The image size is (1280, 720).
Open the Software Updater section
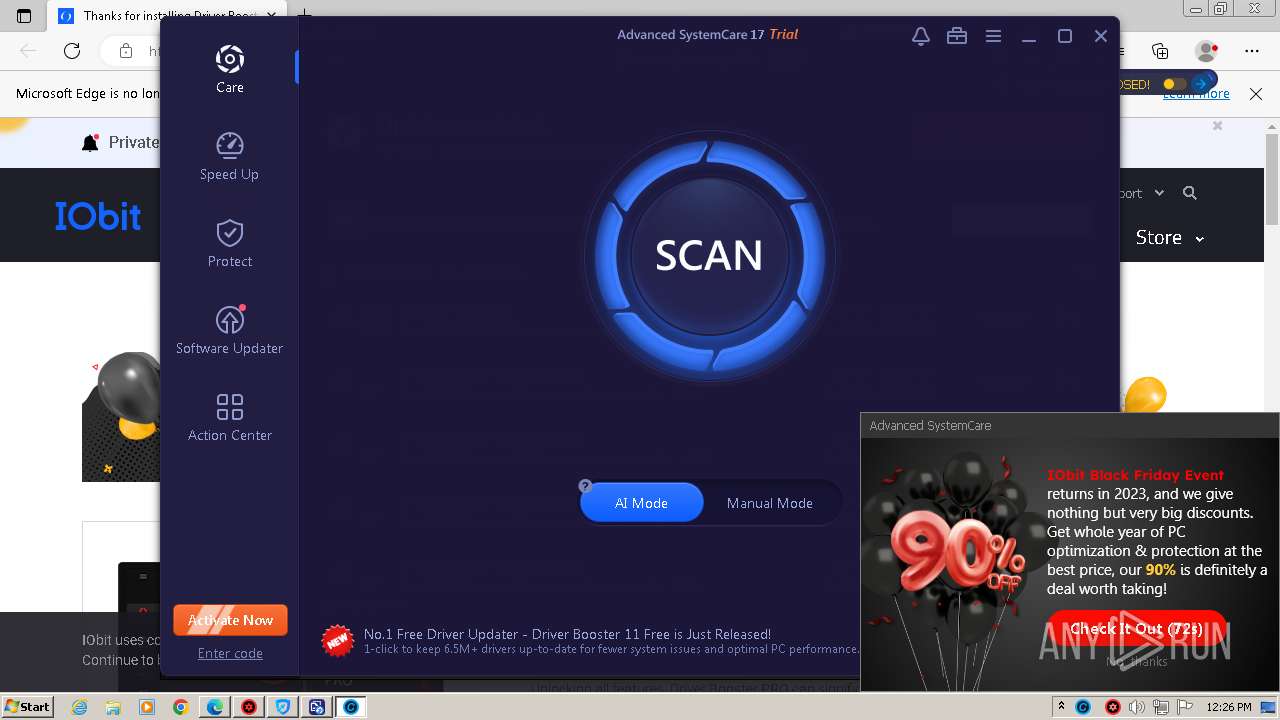point(229,330)
